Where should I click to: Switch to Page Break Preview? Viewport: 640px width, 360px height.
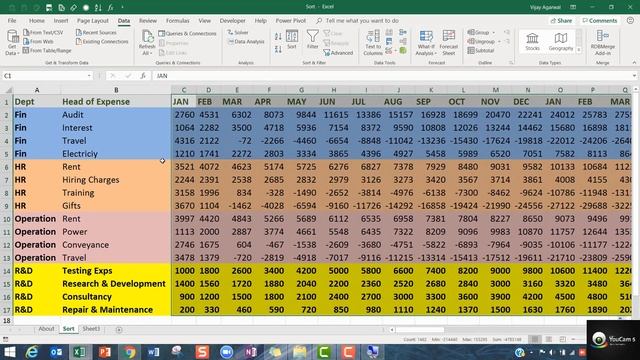tap(562, 339)
